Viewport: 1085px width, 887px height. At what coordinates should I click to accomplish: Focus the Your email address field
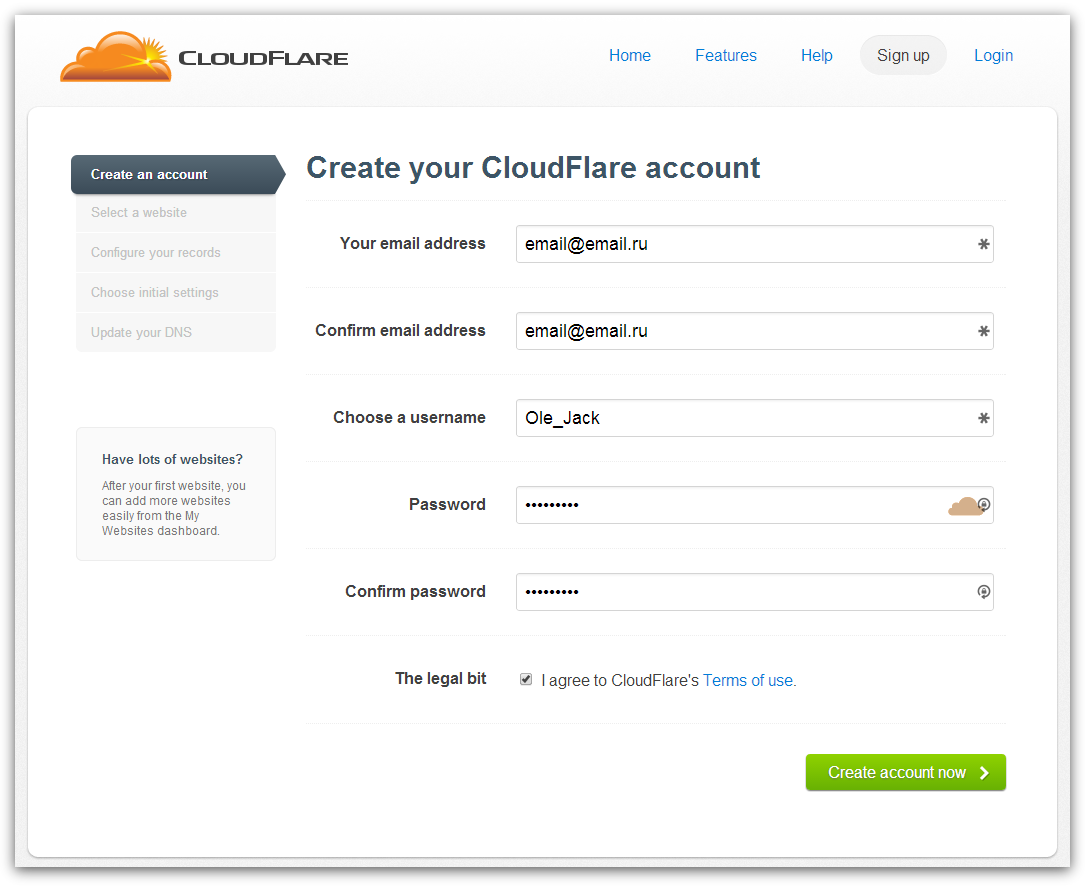pyautogui.click(x=754, y=244)
